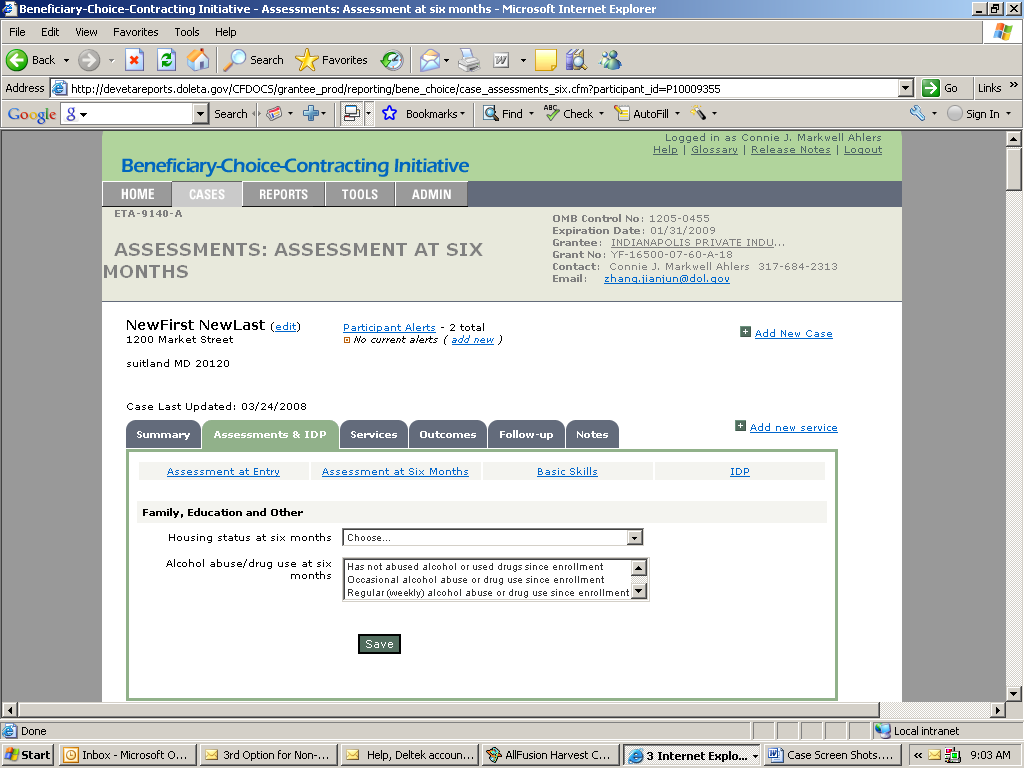
Task: Expand the Sign In dropdown arrow
Action: click(1008, 114)
